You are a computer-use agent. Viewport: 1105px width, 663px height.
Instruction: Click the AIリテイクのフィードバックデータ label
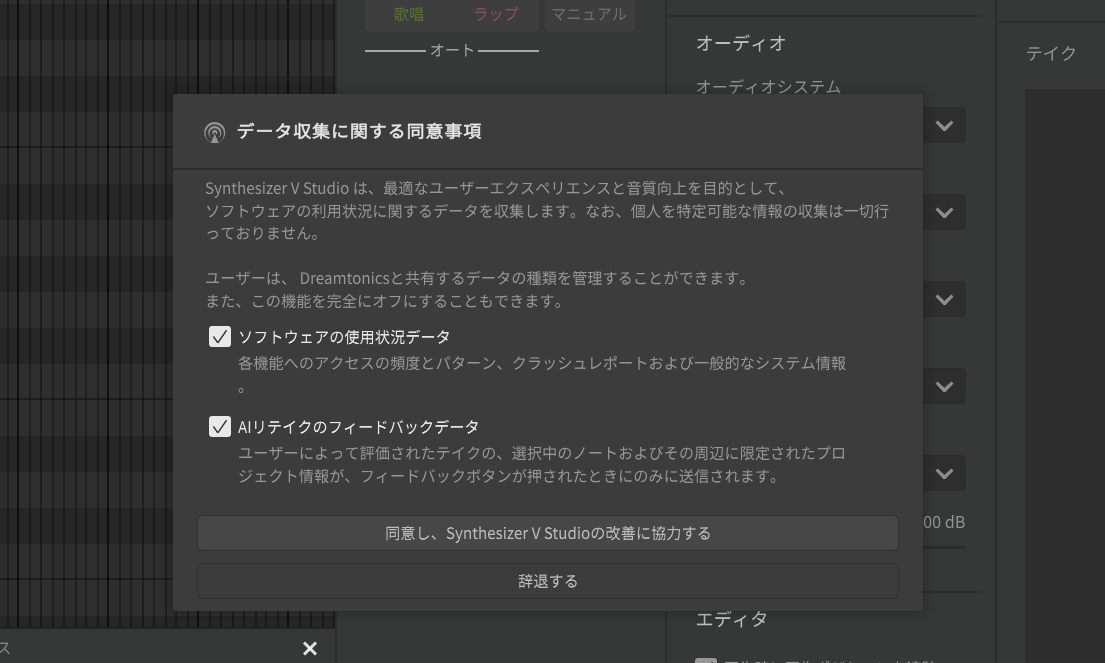tap(359, 427)
